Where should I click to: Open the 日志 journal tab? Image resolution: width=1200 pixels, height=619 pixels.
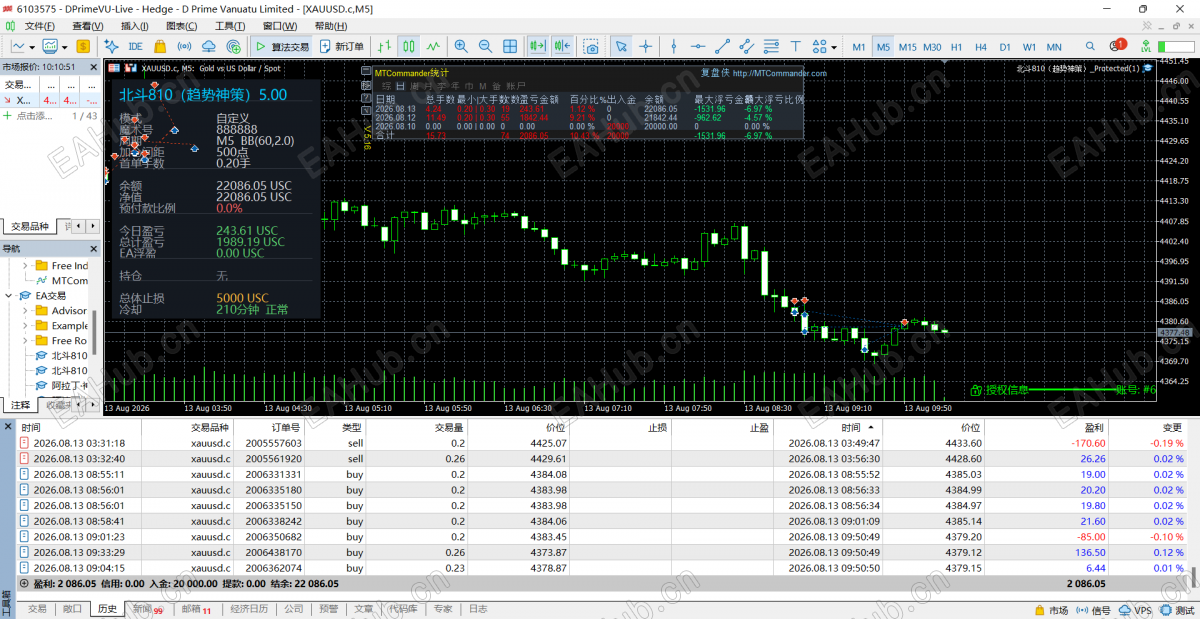[x=478, y=609]
